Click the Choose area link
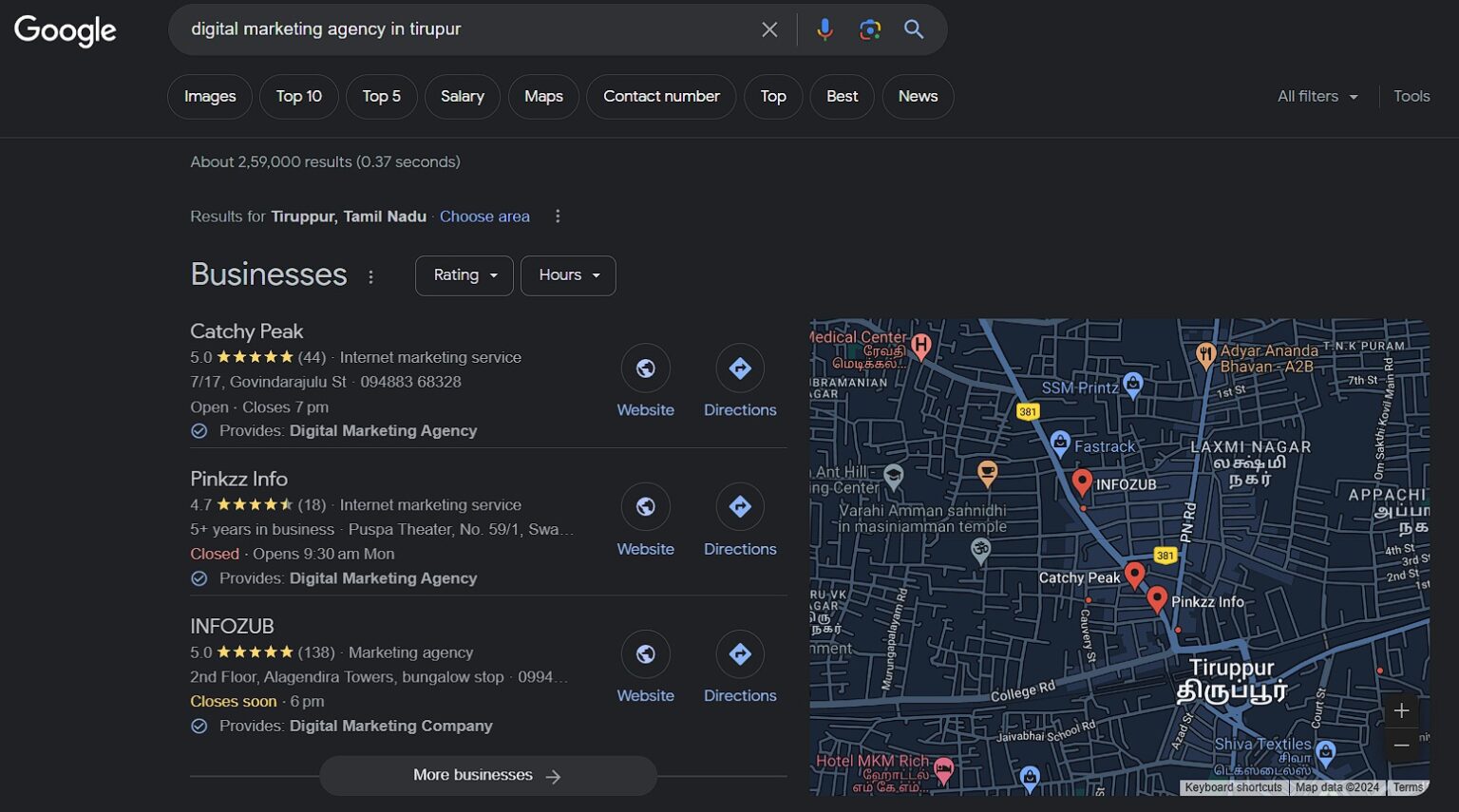Screen dimensions: 1459x812 484,217
